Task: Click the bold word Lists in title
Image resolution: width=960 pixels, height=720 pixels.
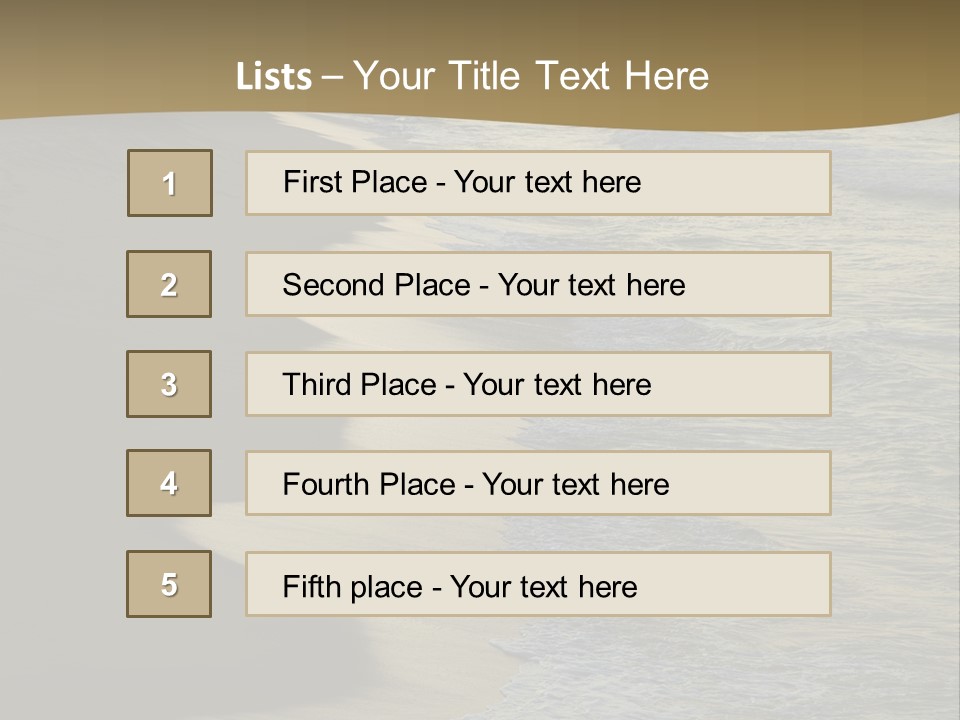Action: tap(274, 77)
